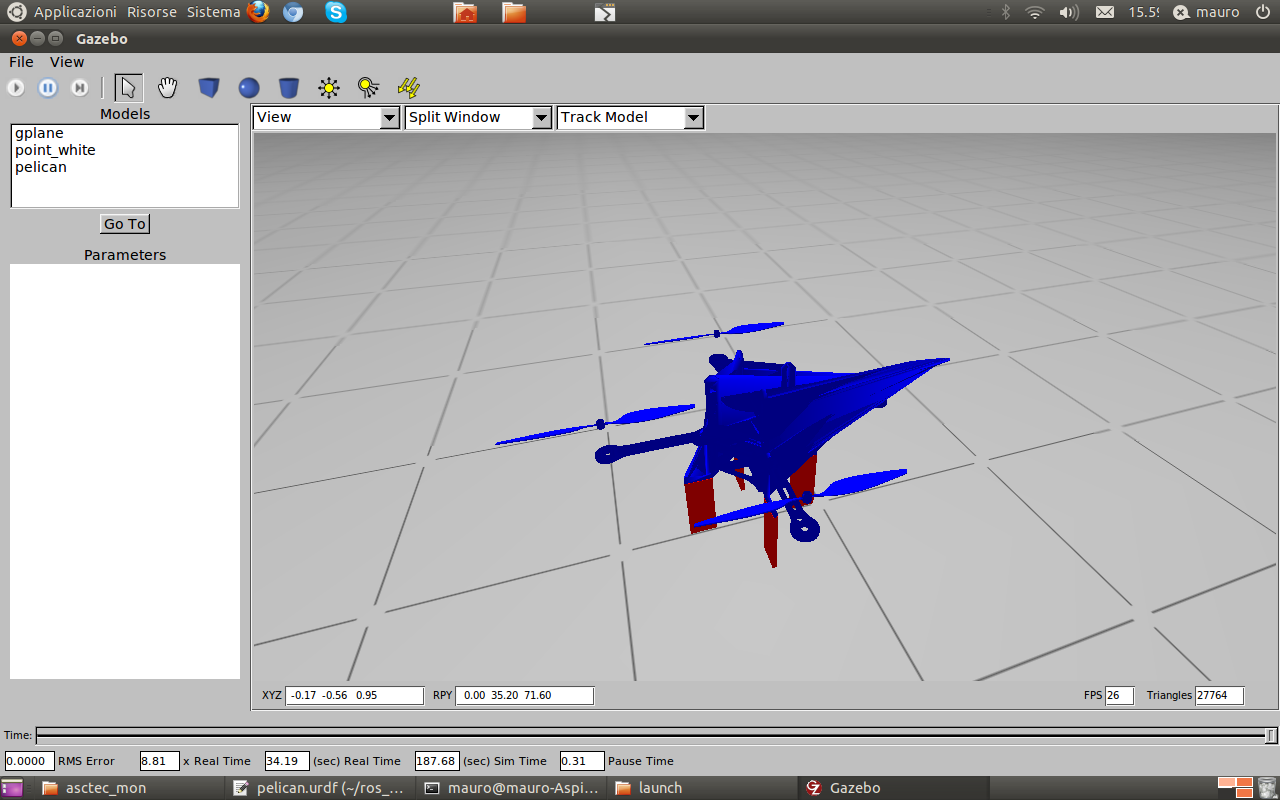Pause the simulation
Viewport: 1280px width, 800px height.
click(x=48, y=88)
